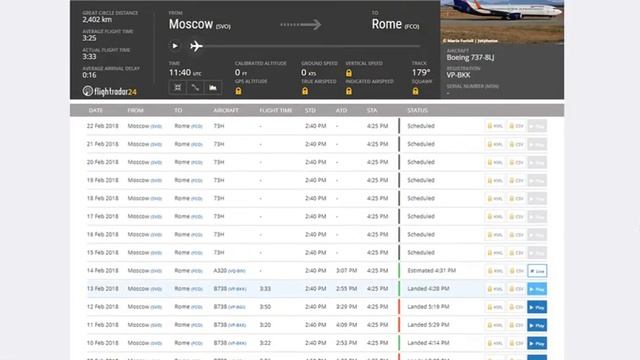Click the locked Vertical Speed padlock
640x360 pixels.
point(349,73)
